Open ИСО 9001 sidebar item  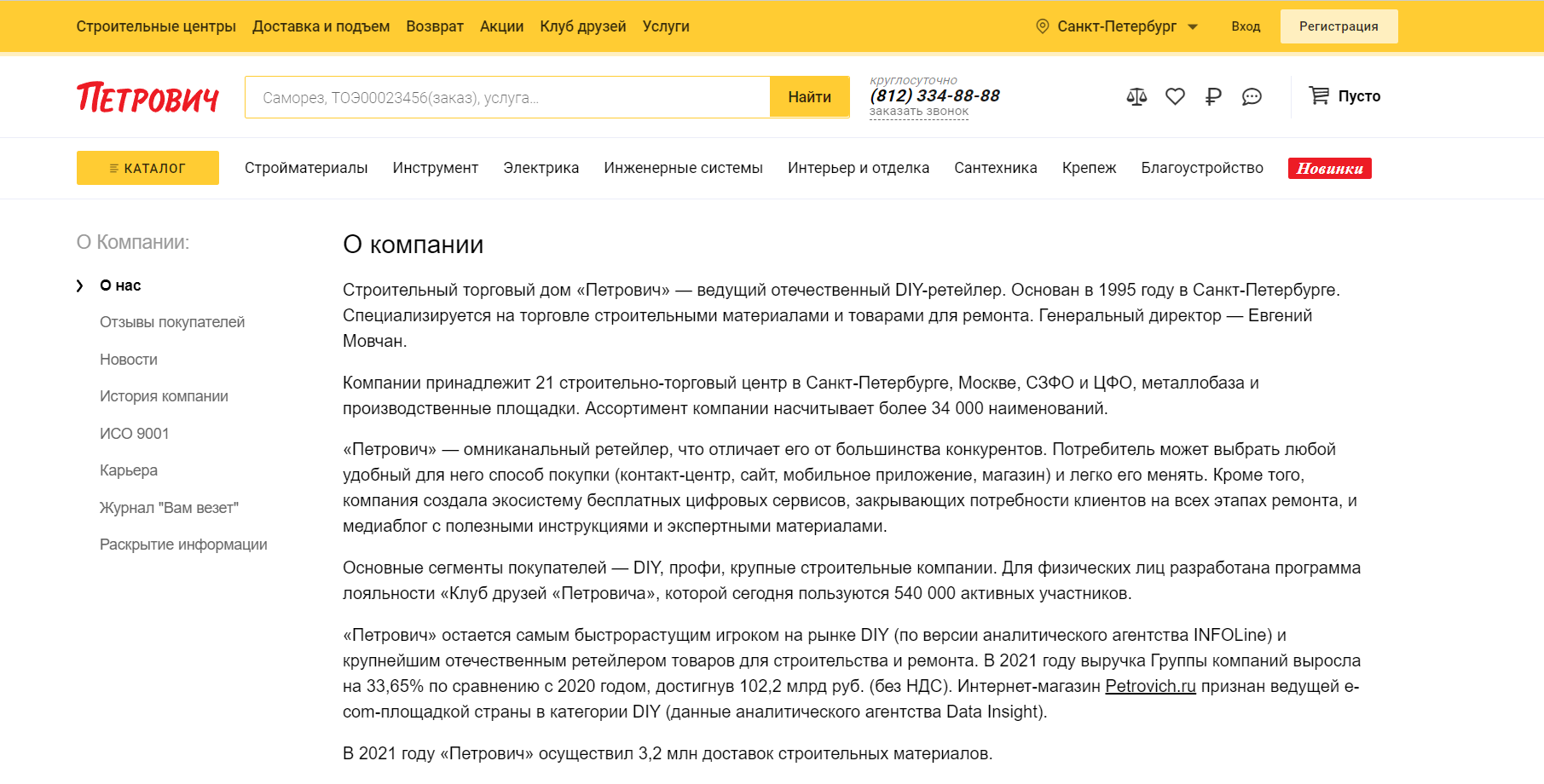point(135,434)
